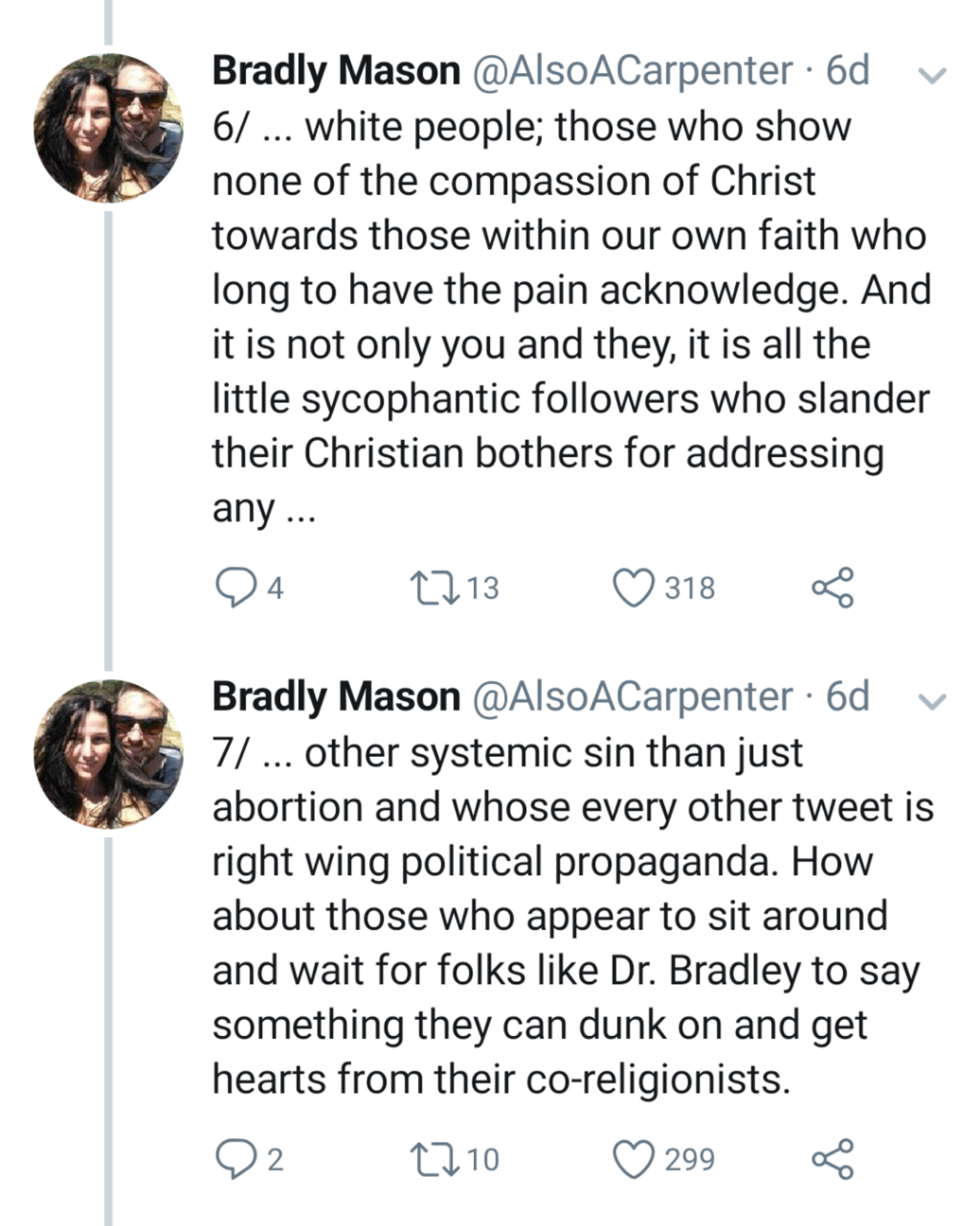
Task: Like the tweet with 318 hearts
Action: click(x=633, y=587)
